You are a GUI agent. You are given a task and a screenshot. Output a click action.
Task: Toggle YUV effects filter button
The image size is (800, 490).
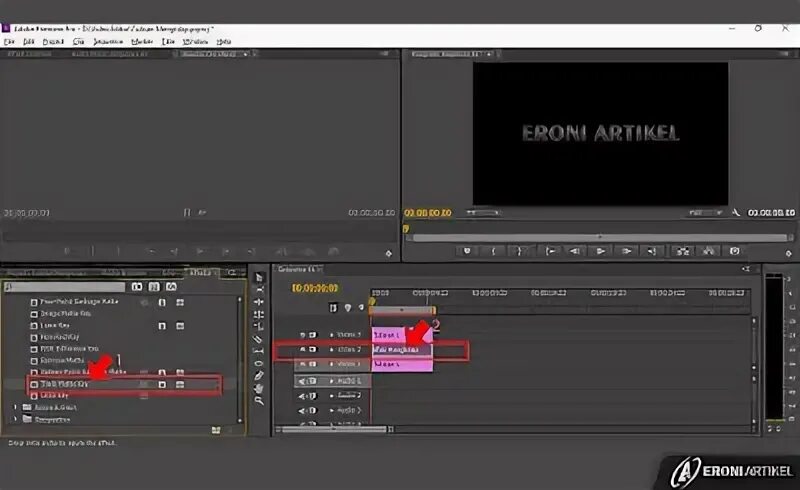click(171, 287)
